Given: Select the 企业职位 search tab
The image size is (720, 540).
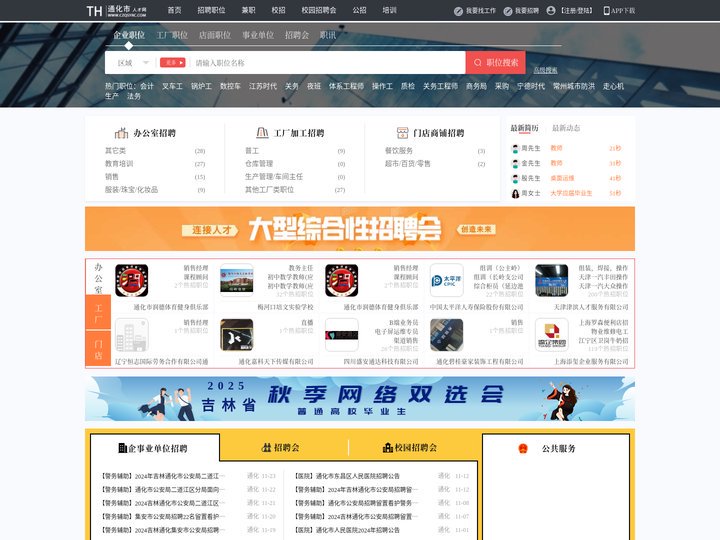Looking at the screenshot, I should (129, 35).
